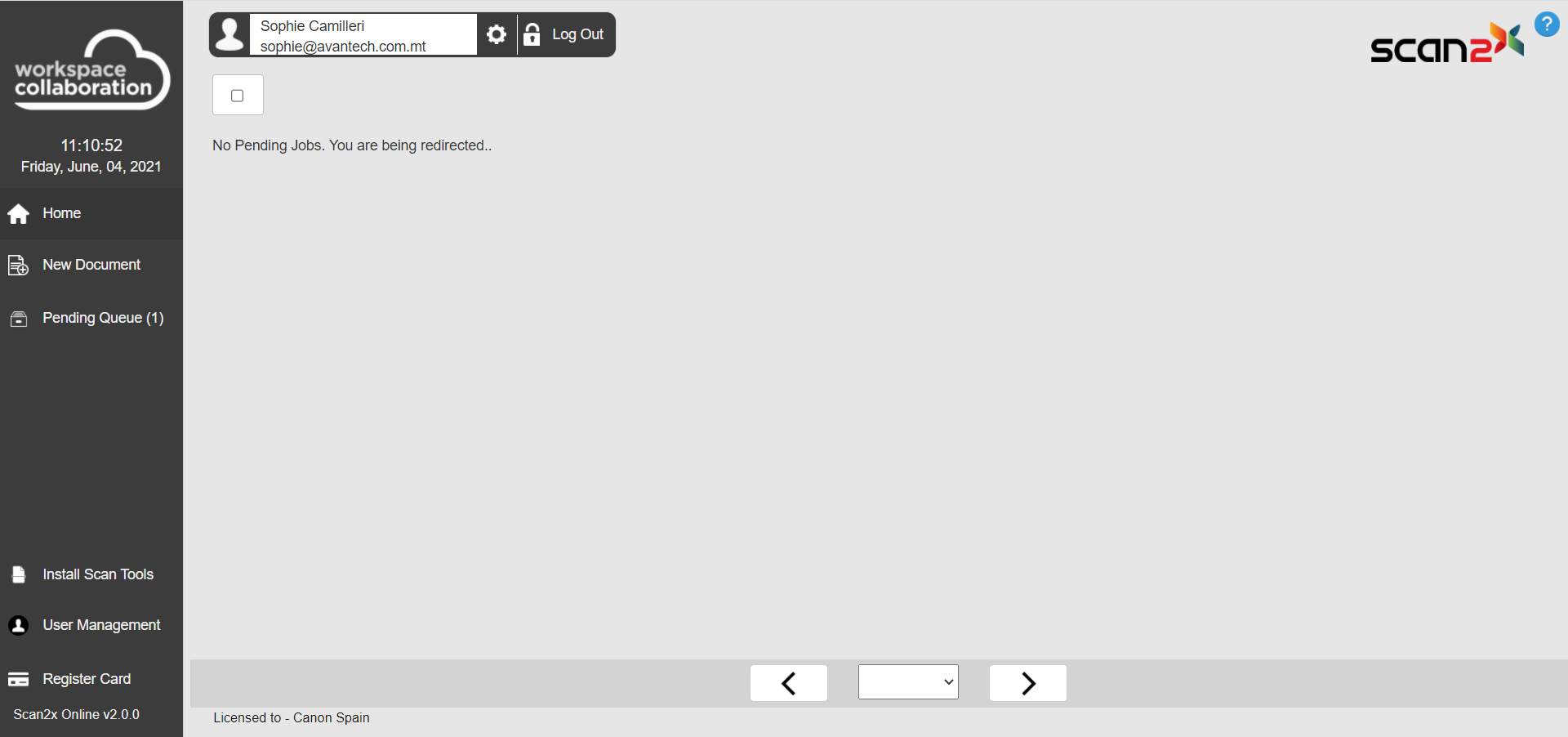Click the Register Card icon

pos(18,679)
